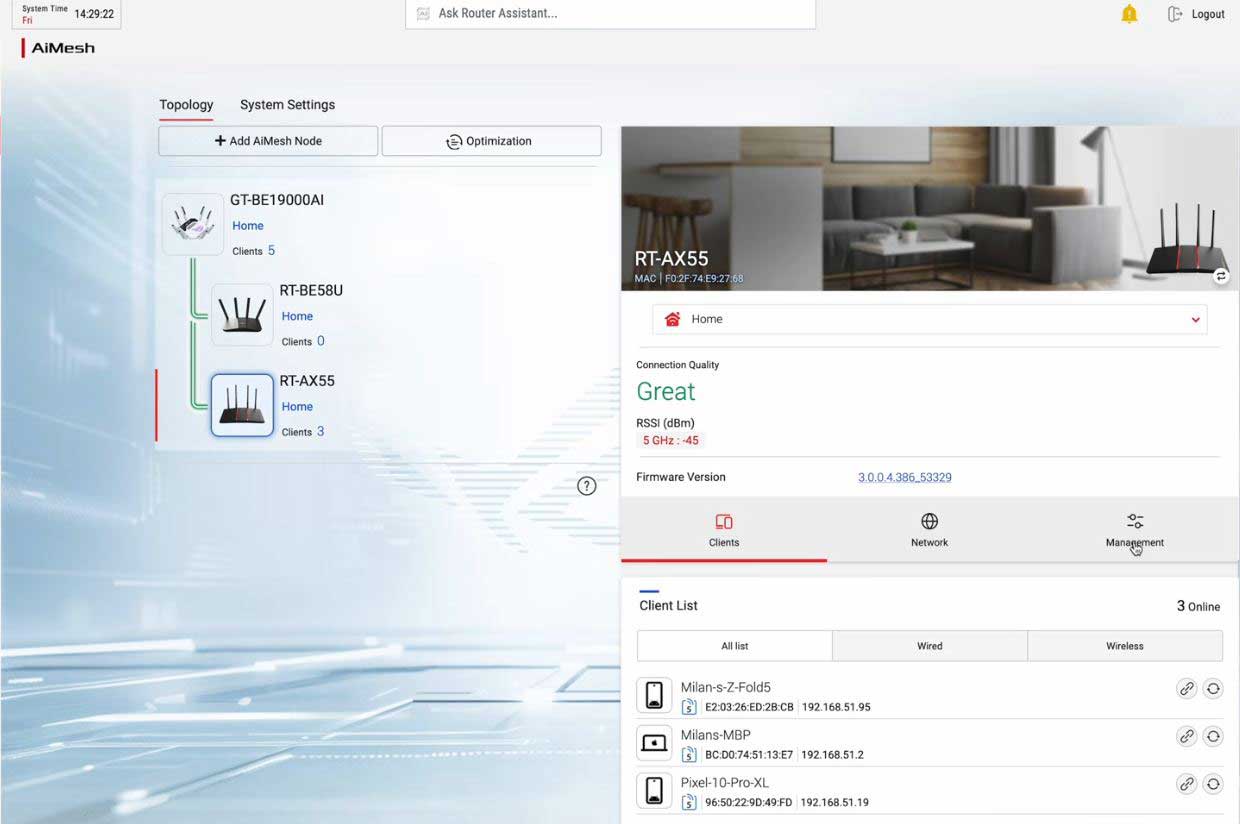
Task: Click the Router Assistant chat icon
Action: click(423, 14)
